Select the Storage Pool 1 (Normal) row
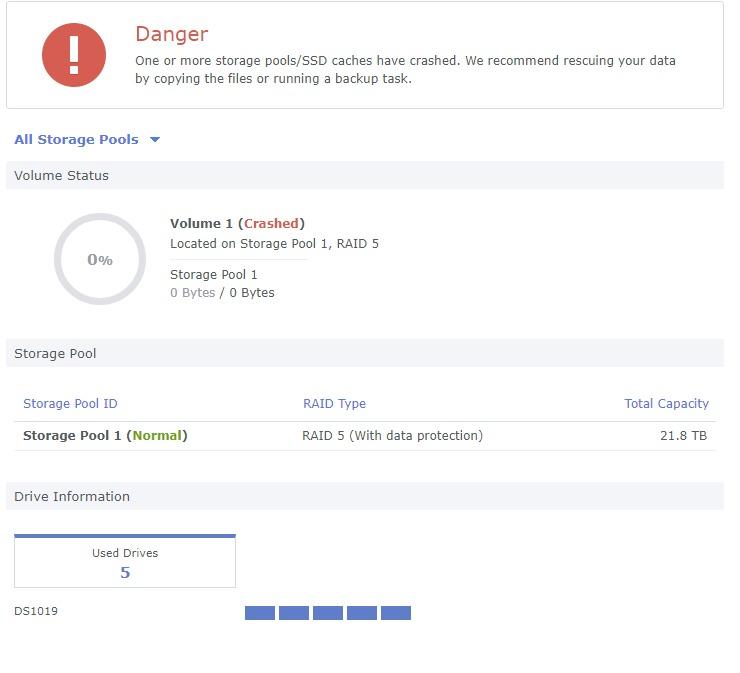Screen dimensions: 740x673 click(x=365, y=436)
